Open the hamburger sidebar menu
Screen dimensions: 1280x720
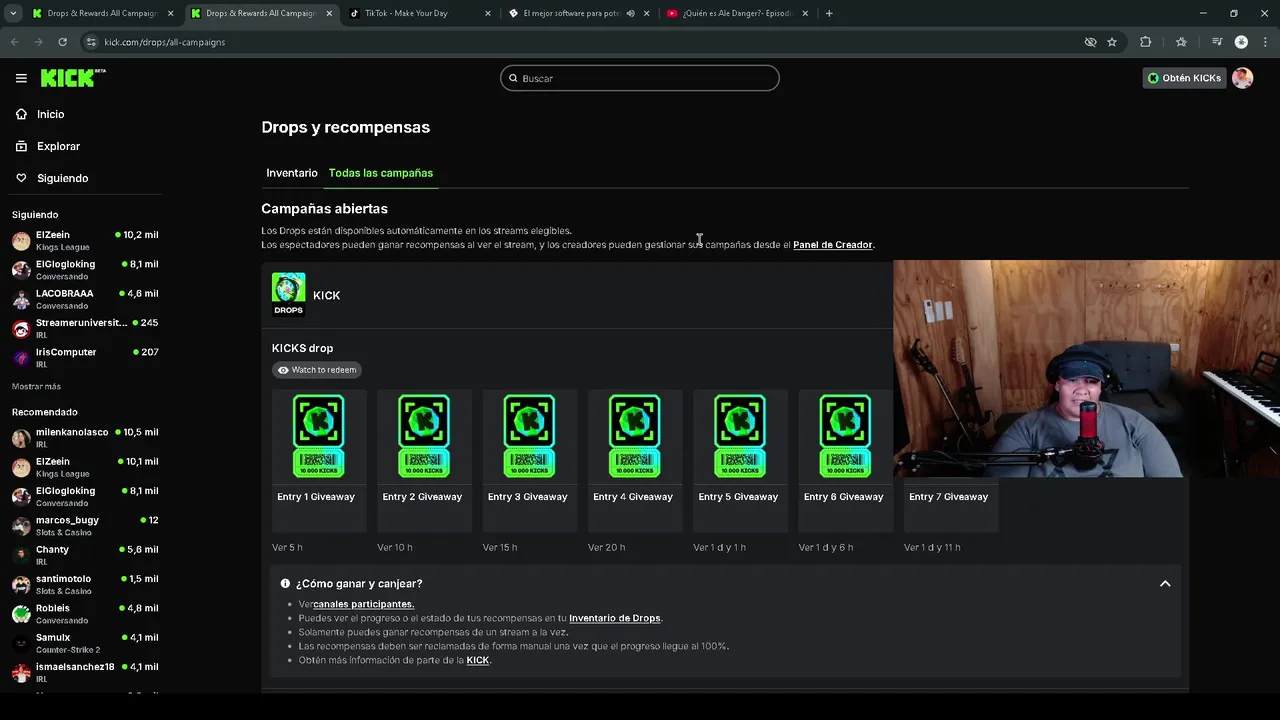coord(21,78)
